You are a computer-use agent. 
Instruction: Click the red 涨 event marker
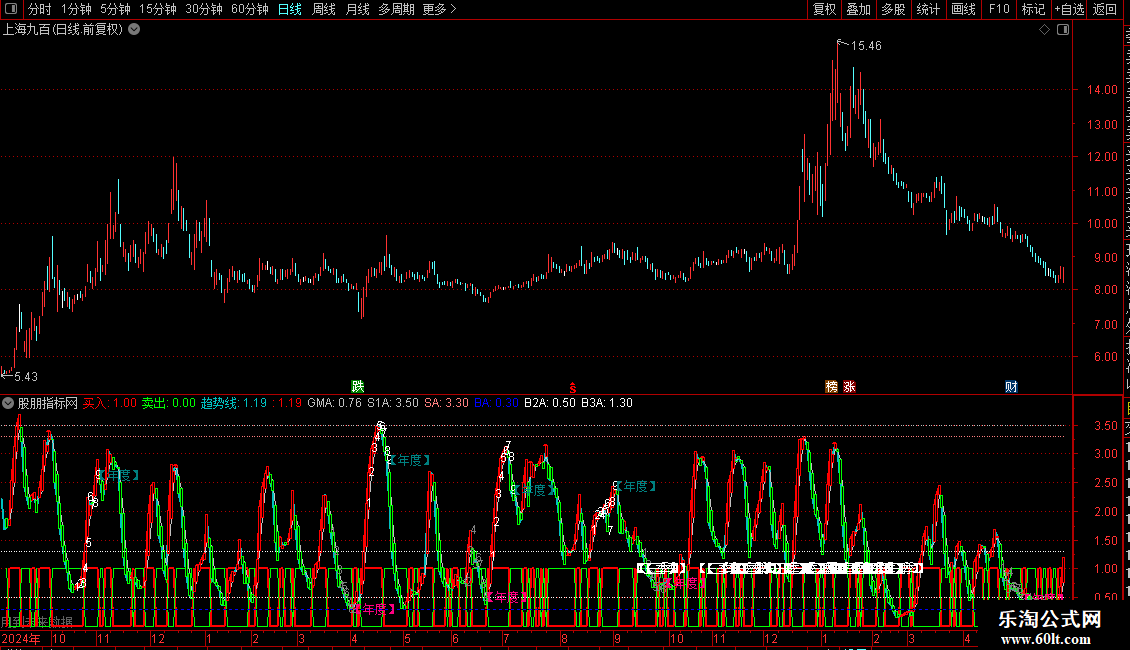(x=850, y=386)
